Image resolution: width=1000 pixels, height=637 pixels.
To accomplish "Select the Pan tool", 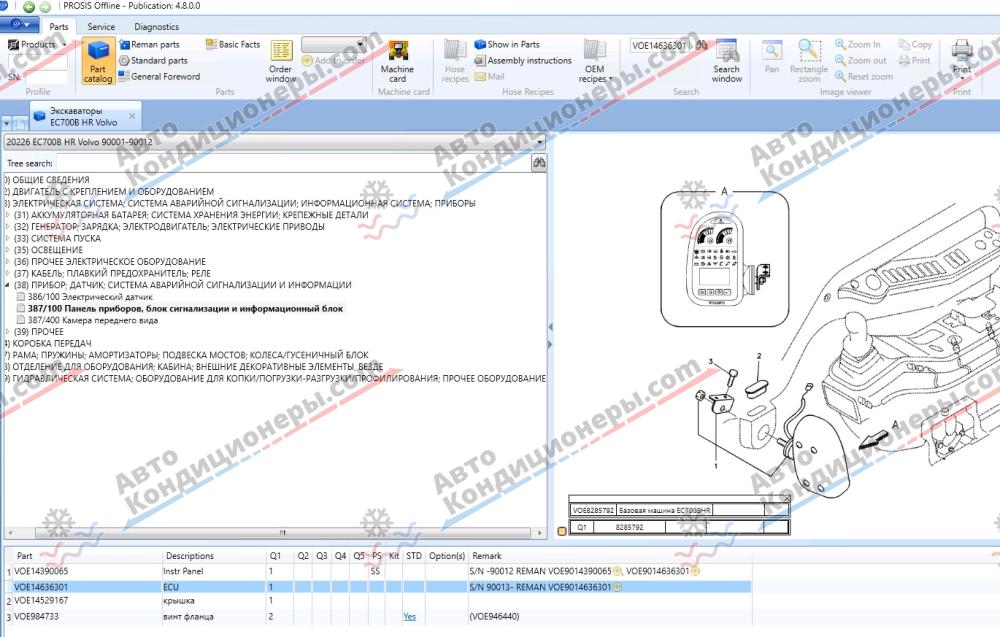I will pyautogui.click(x=772, y=57).
